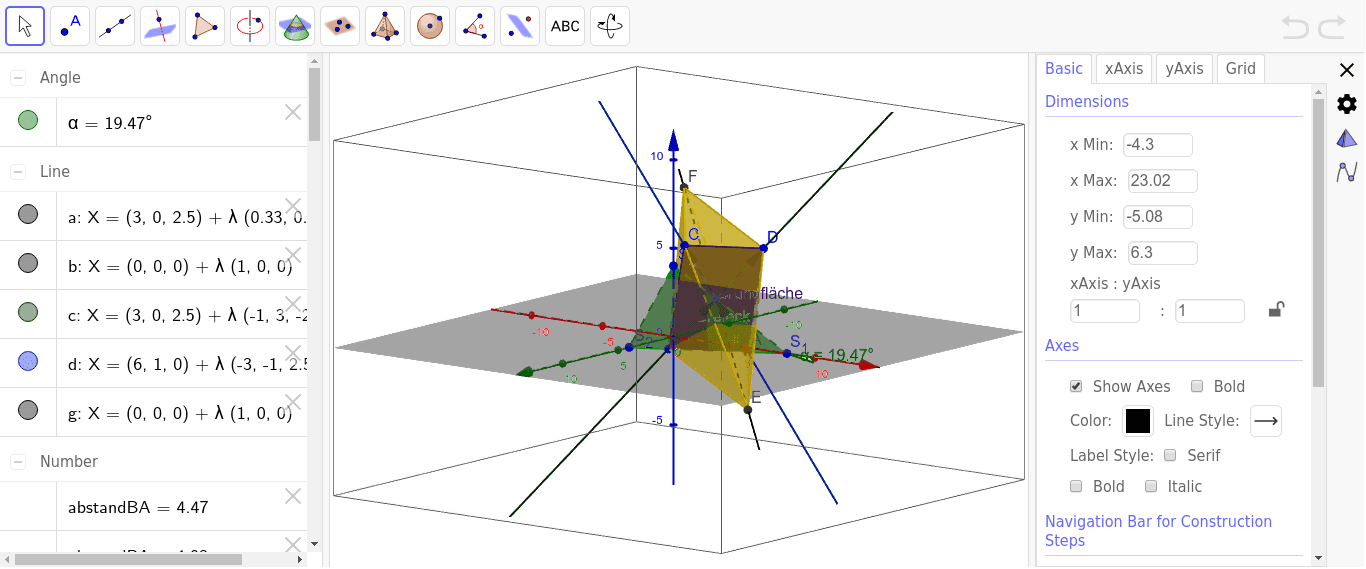The width and height of the screenshot is (1366, 569).
Task: Switch to the yAxis tab
Action: click(x=1185, y=69)
